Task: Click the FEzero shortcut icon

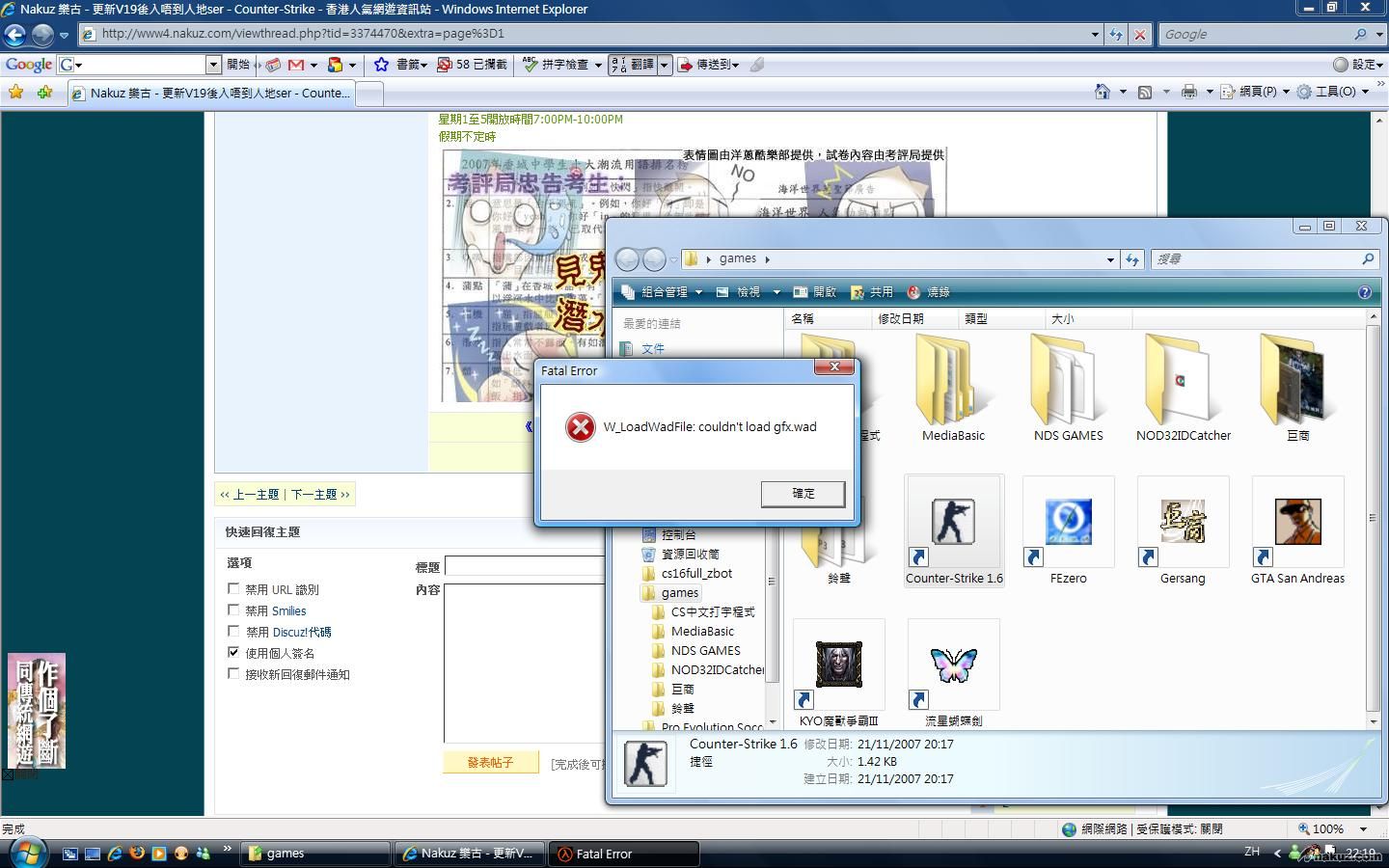Action: pos(1068,523)
